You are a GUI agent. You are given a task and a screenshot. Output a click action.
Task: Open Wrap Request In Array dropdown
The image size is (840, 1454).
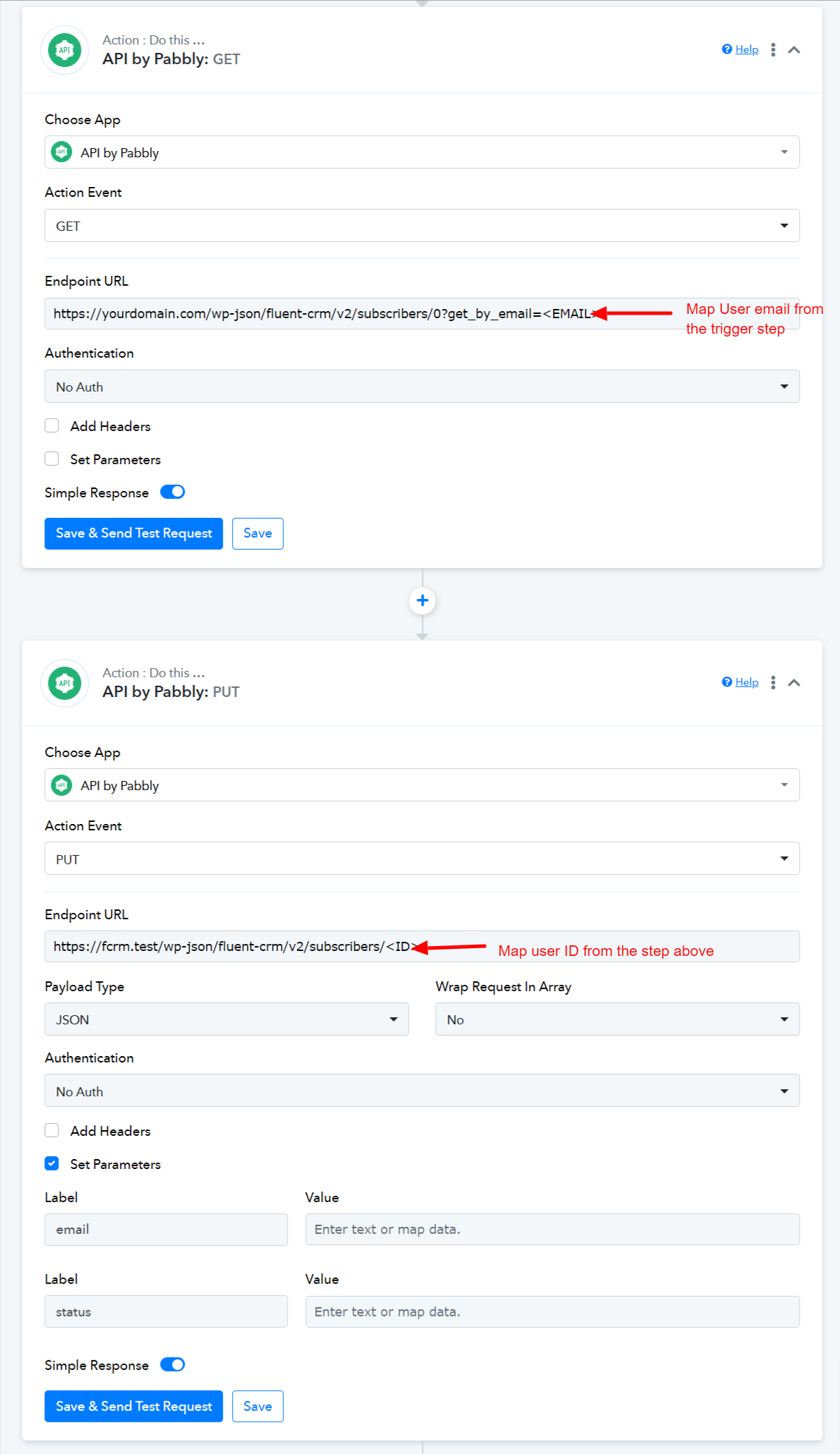[617, 1019]
